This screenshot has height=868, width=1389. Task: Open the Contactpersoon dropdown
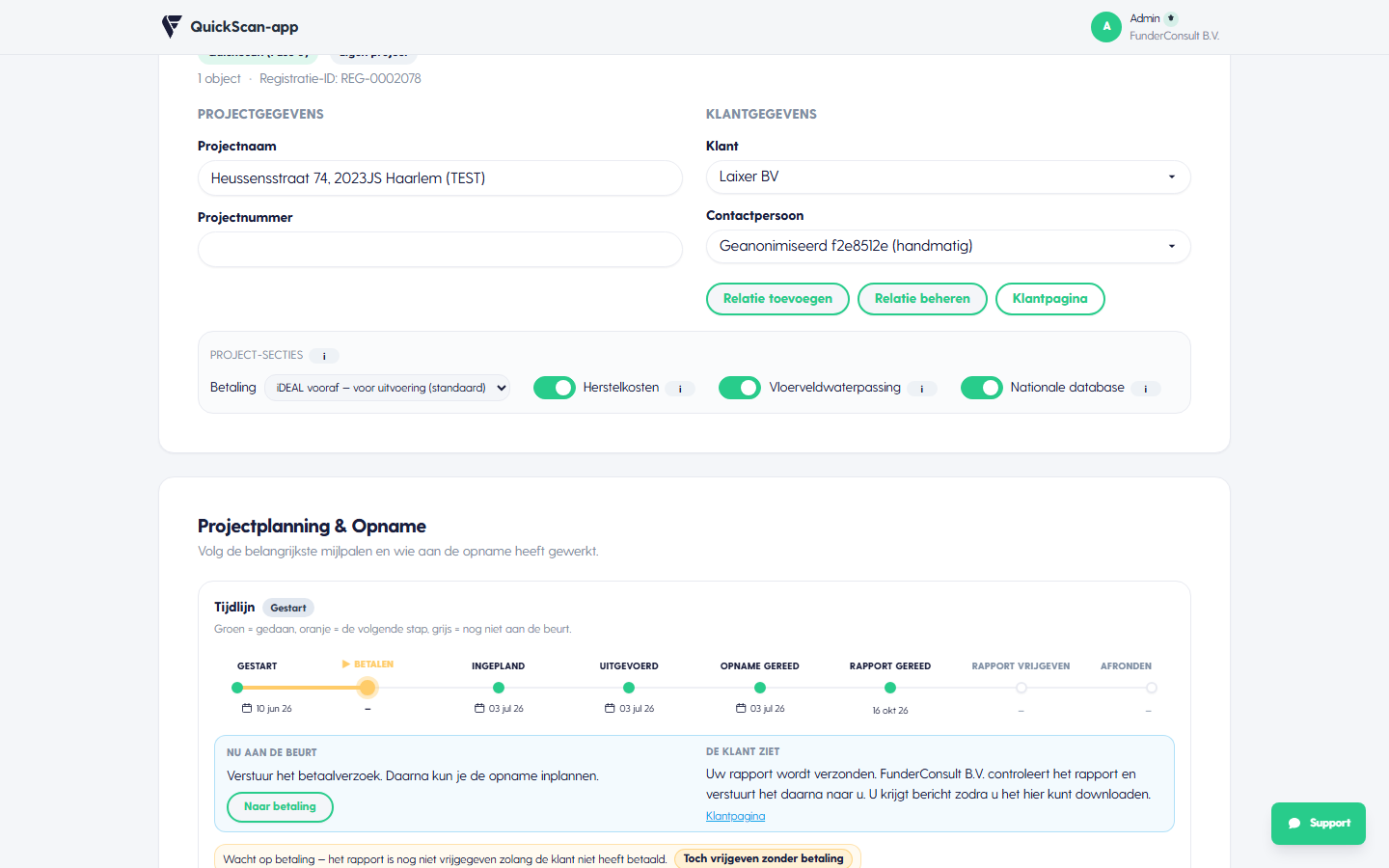[x=948, y=246]
